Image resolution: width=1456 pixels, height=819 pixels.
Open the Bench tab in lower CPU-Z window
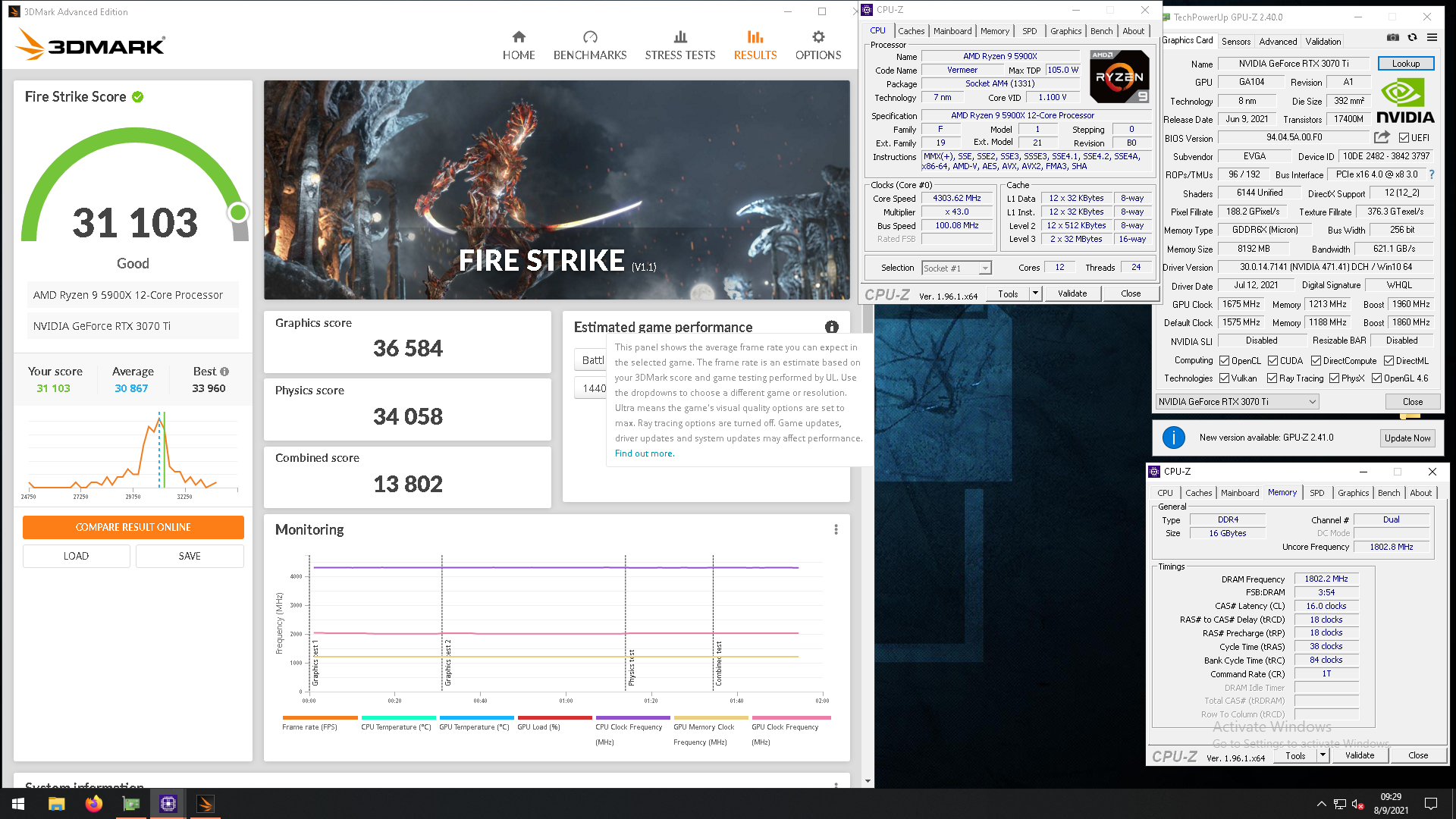1389,493
